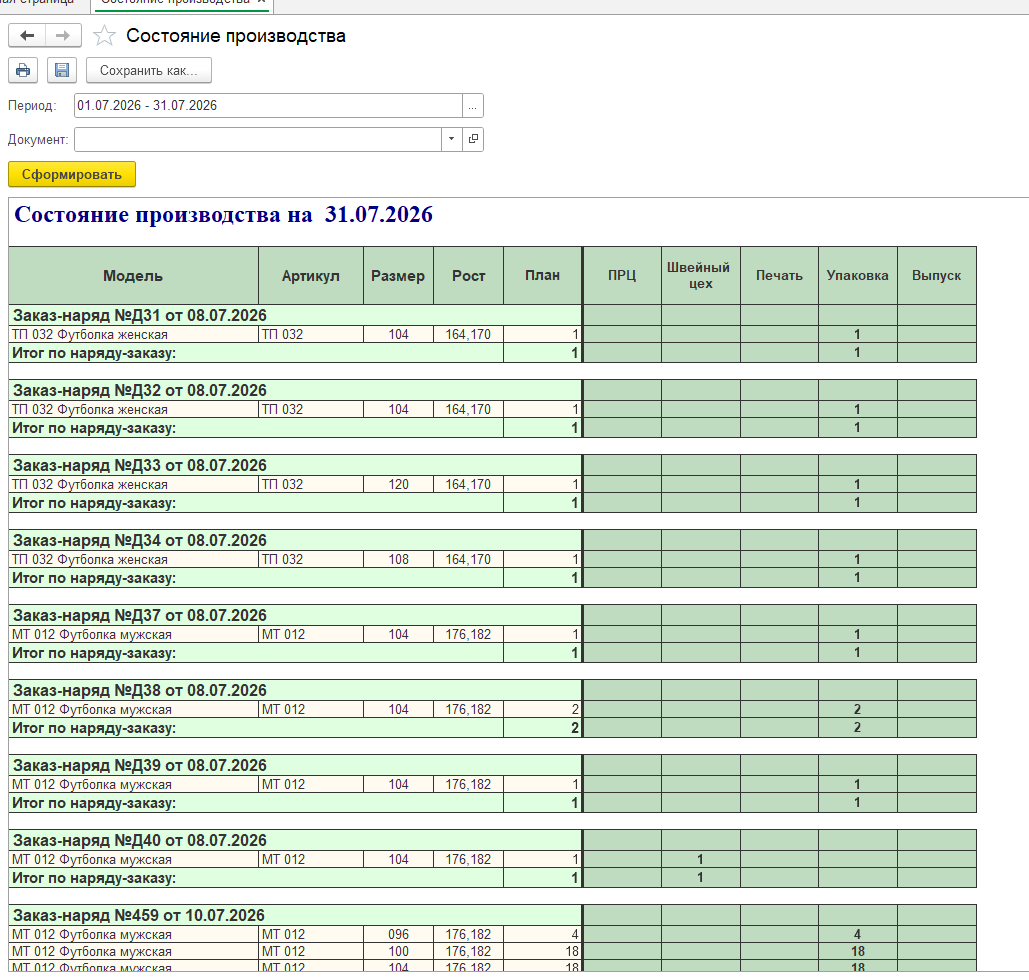
Task: Select the Швейный цех column header
Action: (700, 276)
